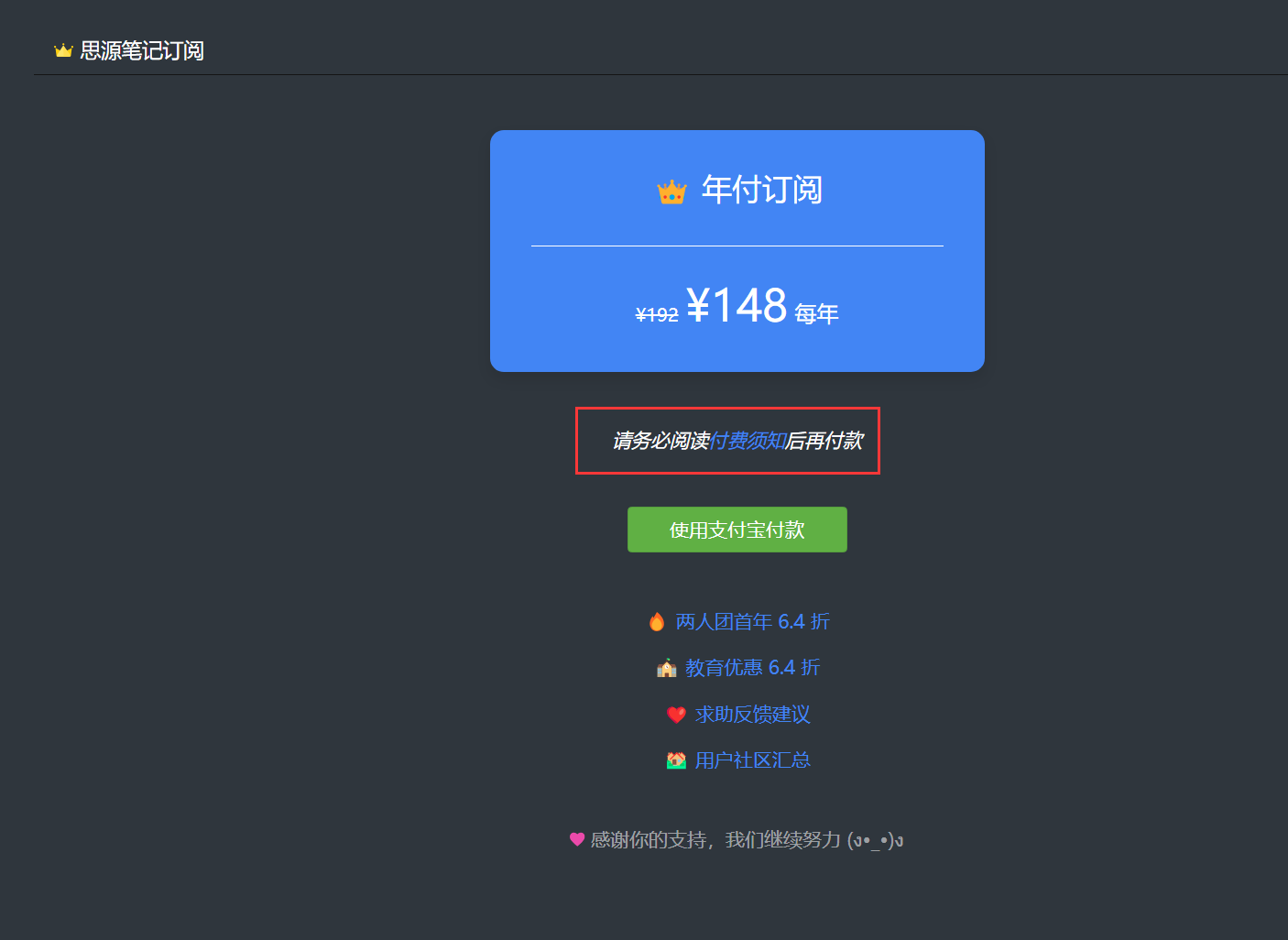Click the 感谢你的支持 thank-you message
Image resolution: width=1288 pixels, height=940 pixels.
point(747,840)
